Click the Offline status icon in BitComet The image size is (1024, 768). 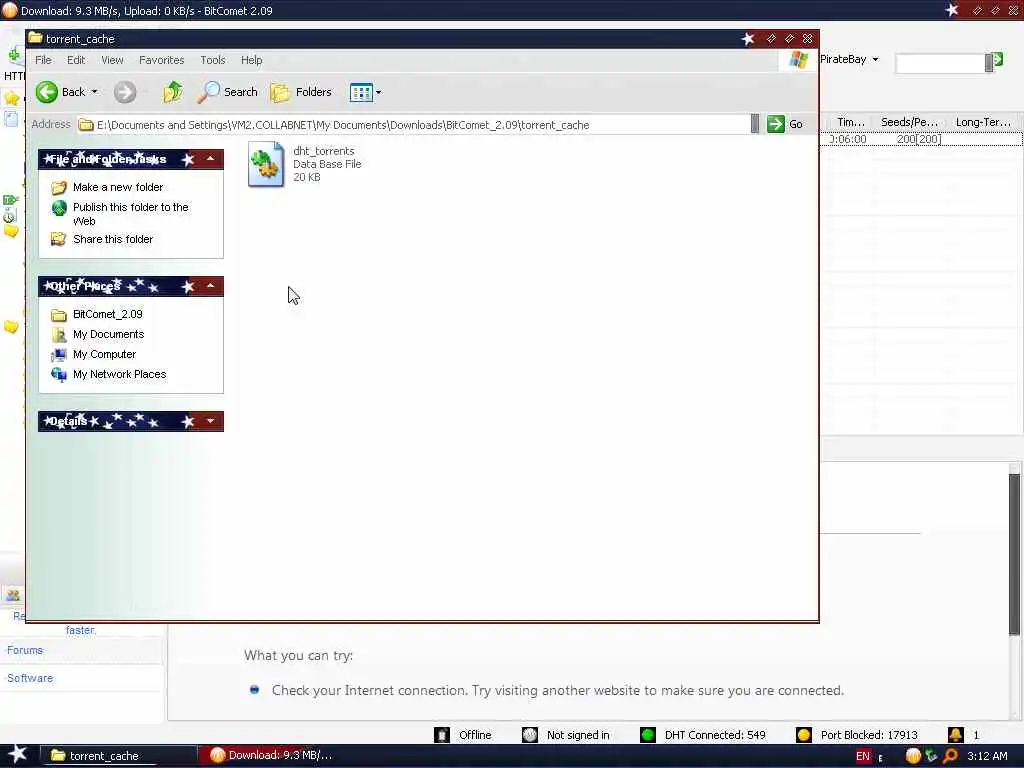(x=442, y=735)
